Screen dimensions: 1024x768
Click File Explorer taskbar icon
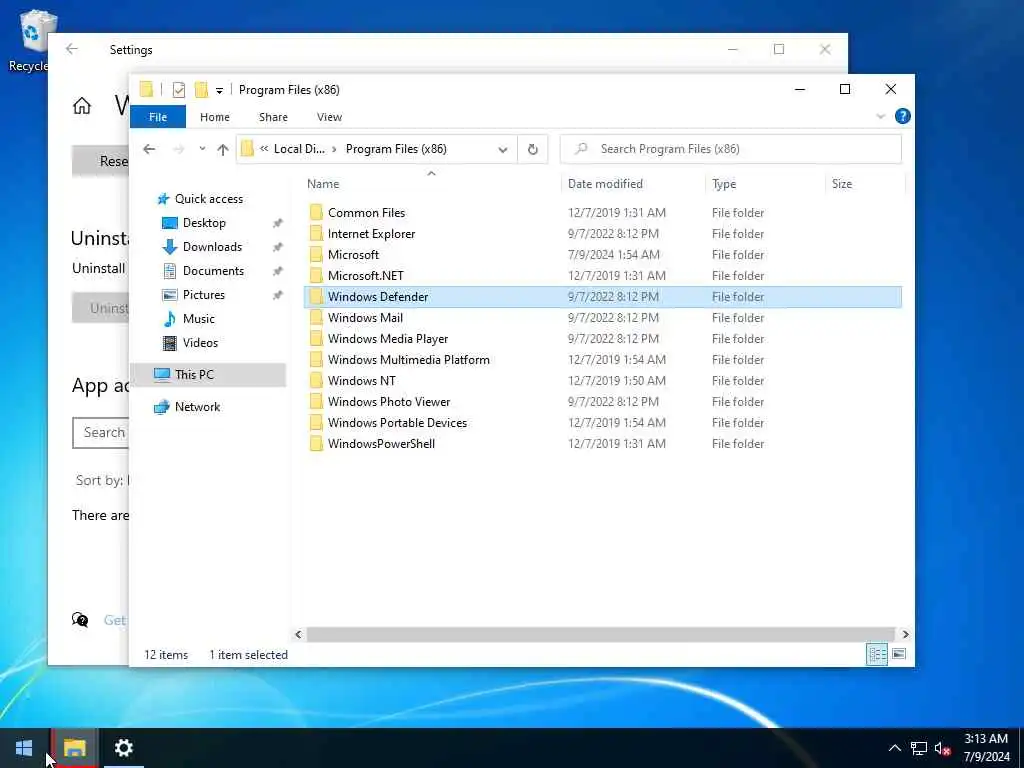[74, 748]
